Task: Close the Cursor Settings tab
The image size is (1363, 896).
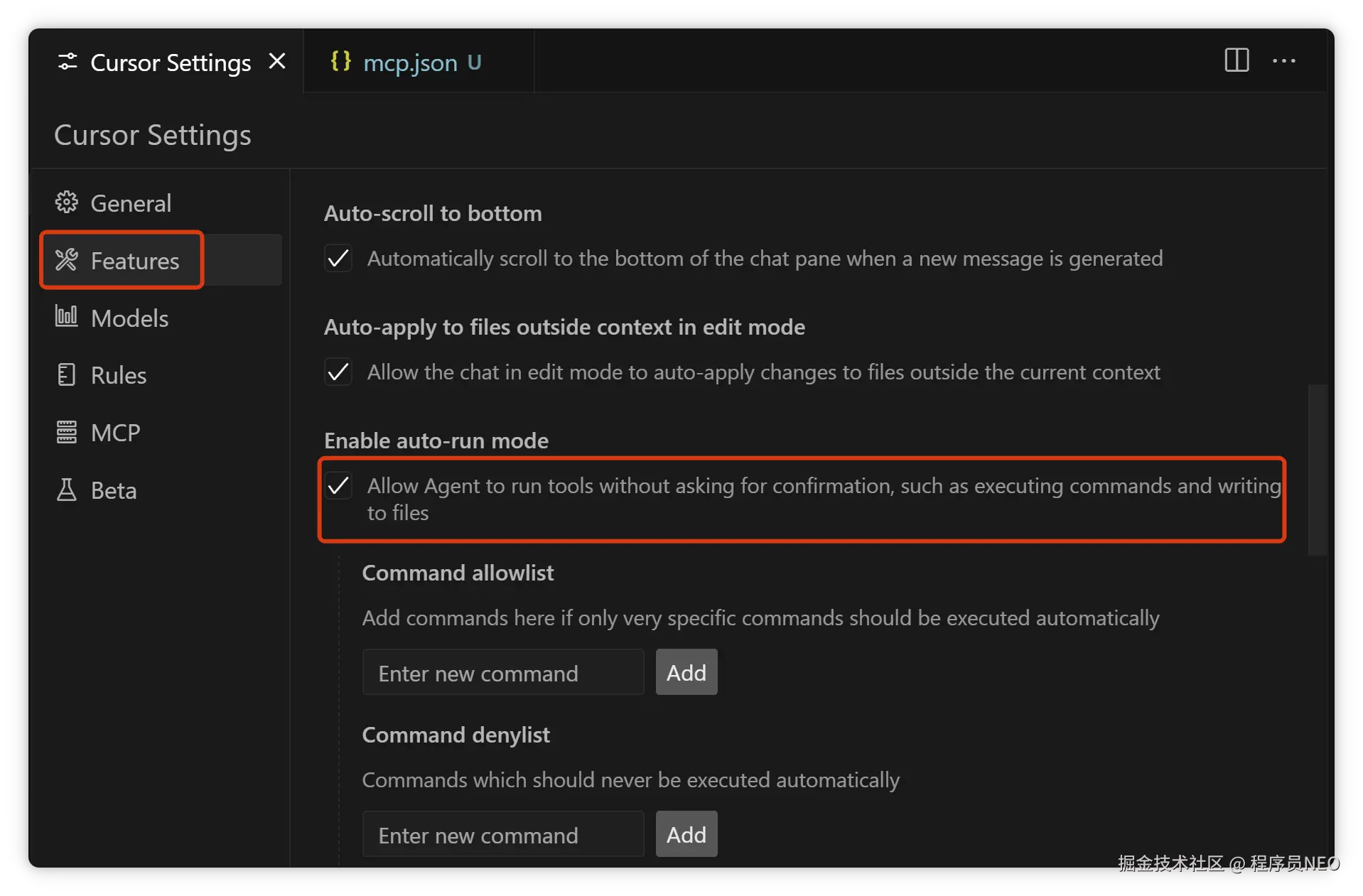Action: 277,62
